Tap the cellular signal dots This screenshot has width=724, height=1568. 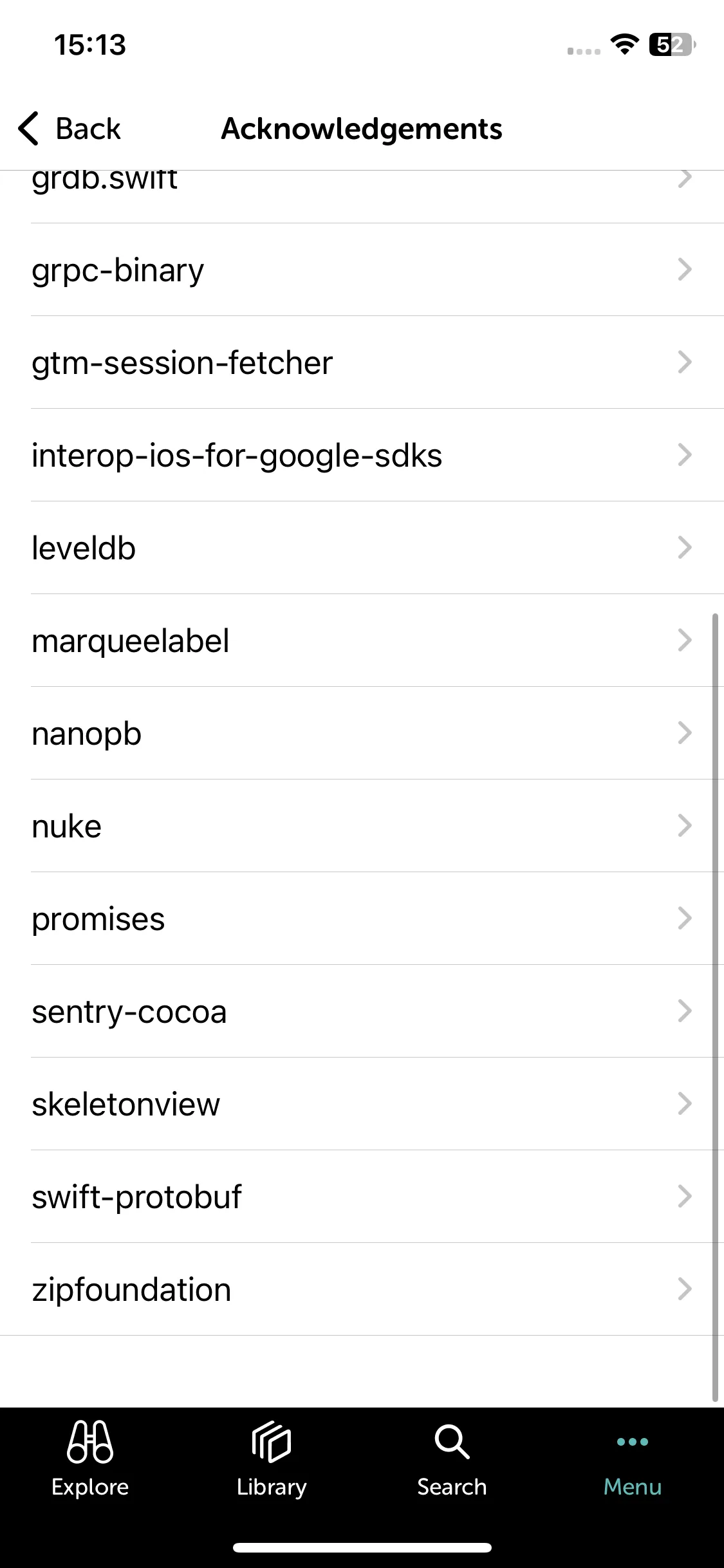(x=584, y=51)
